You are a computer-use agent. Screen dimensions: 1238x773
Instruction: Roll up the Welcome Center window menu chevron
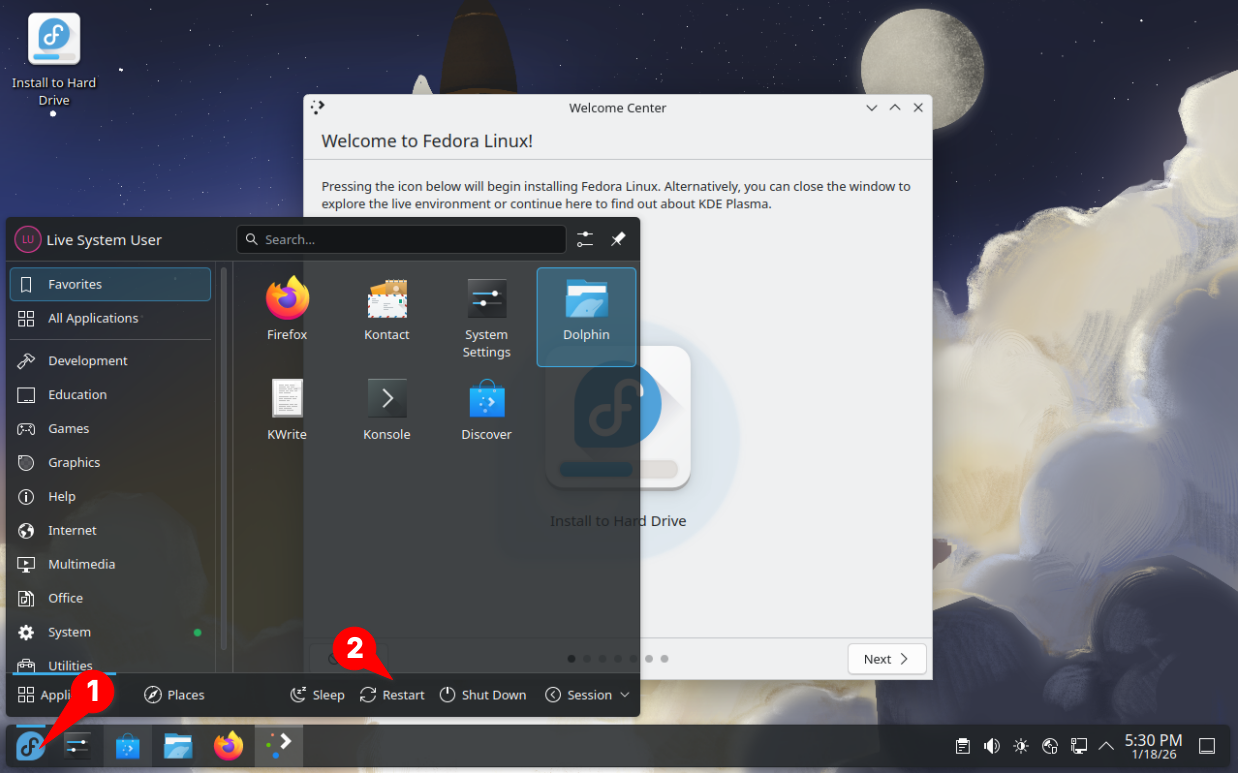[x=871, y=108]
